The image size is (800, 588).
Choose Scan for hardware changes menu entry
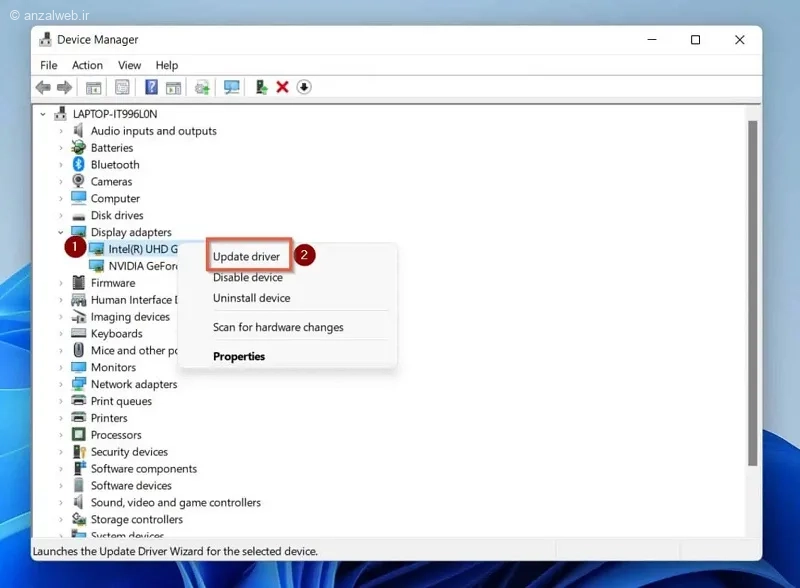(x=278, y=327)
